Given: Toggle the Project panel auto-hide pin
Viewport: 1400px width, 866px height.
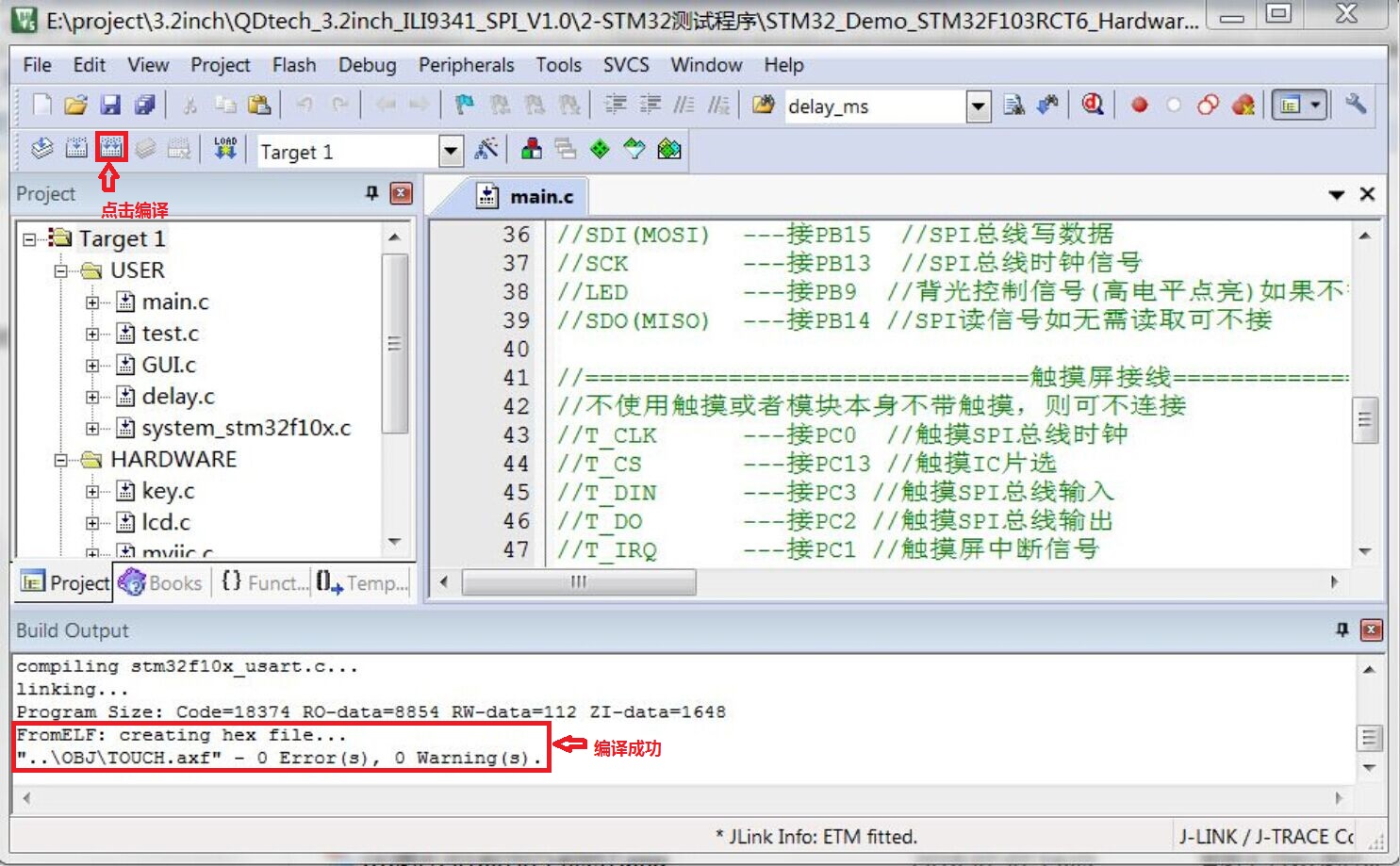Looking at the screenshot, I should pyautogui.click(x=371, y=193).
